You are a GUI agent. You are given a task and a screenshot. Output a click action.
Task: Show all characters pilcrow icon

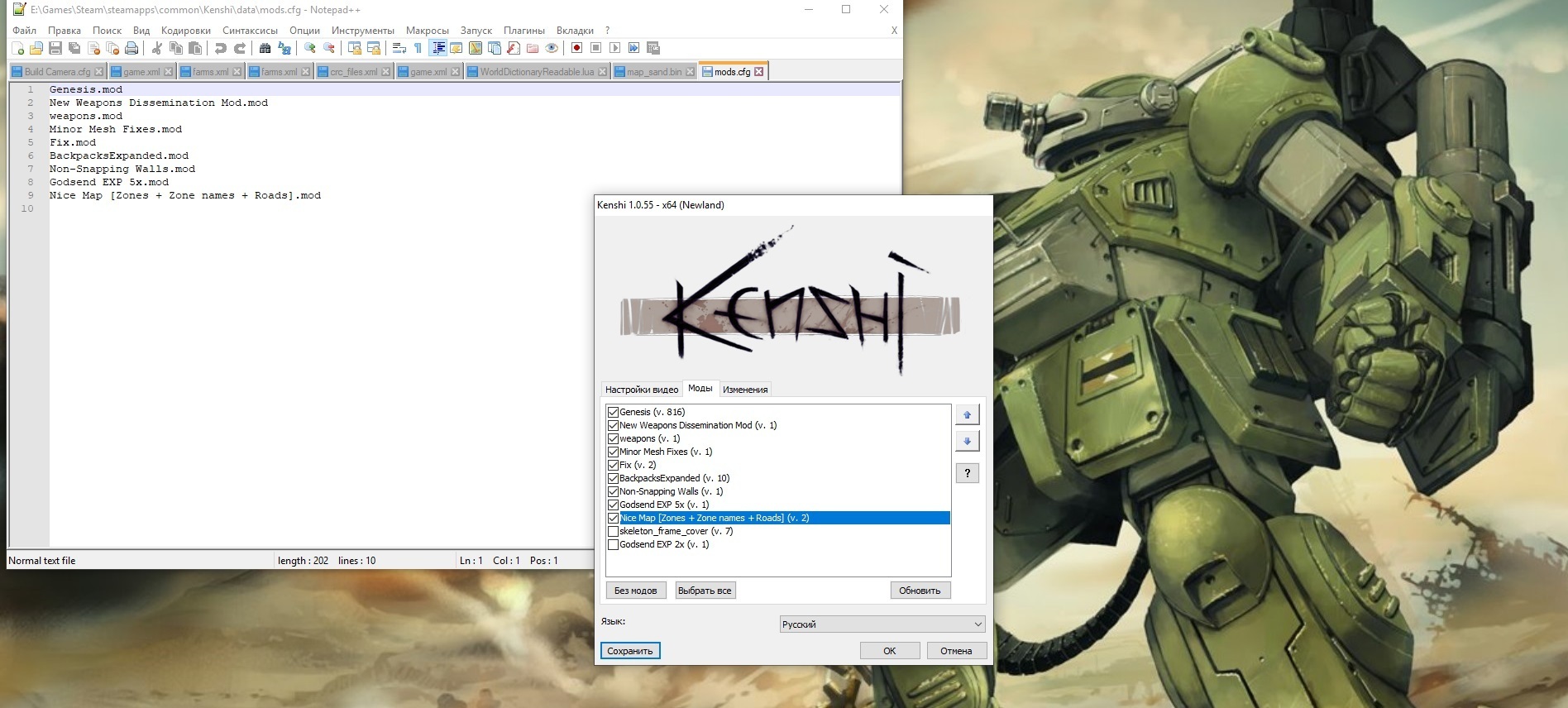418,48
